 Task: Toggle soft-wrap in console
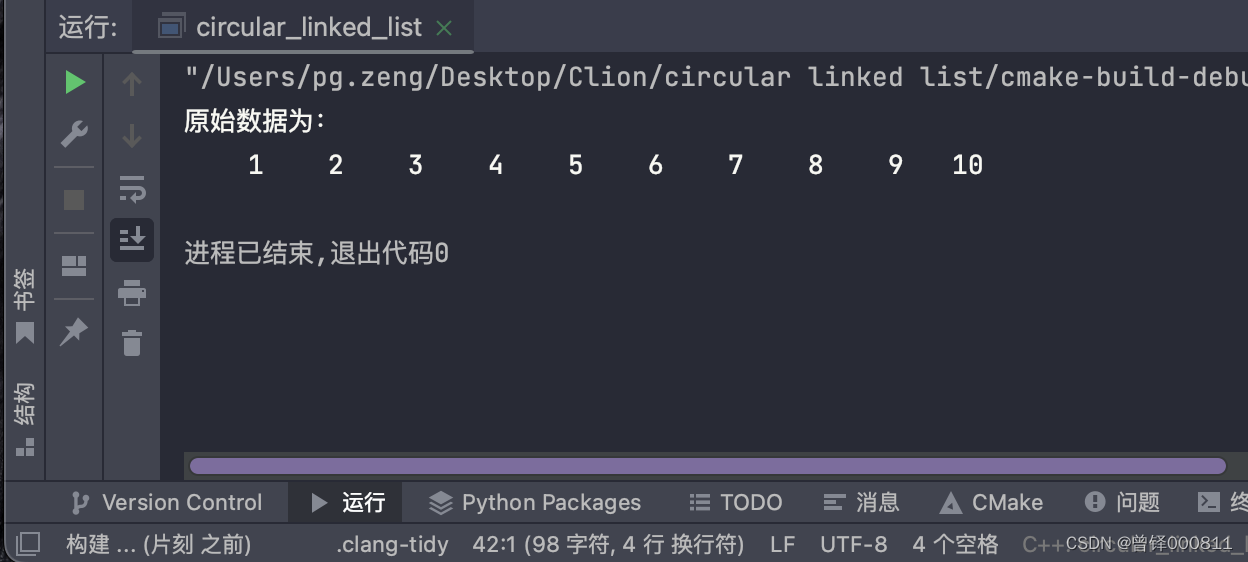pyautogui.click(x=131, y=187)
